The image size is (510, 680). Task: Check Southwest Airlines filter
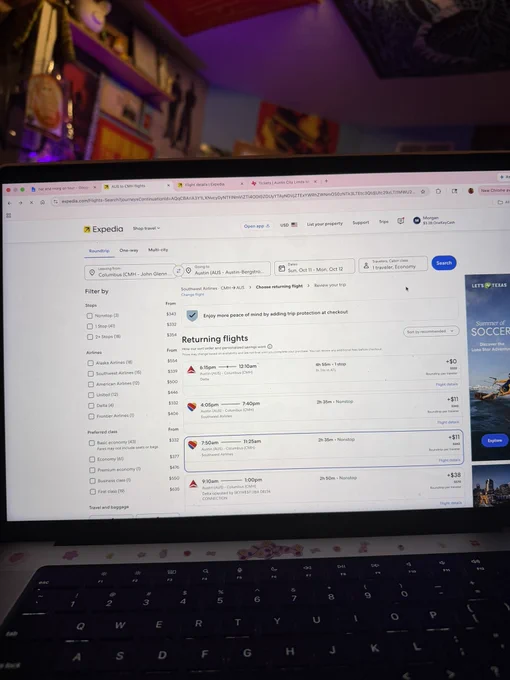pos(91,373)
